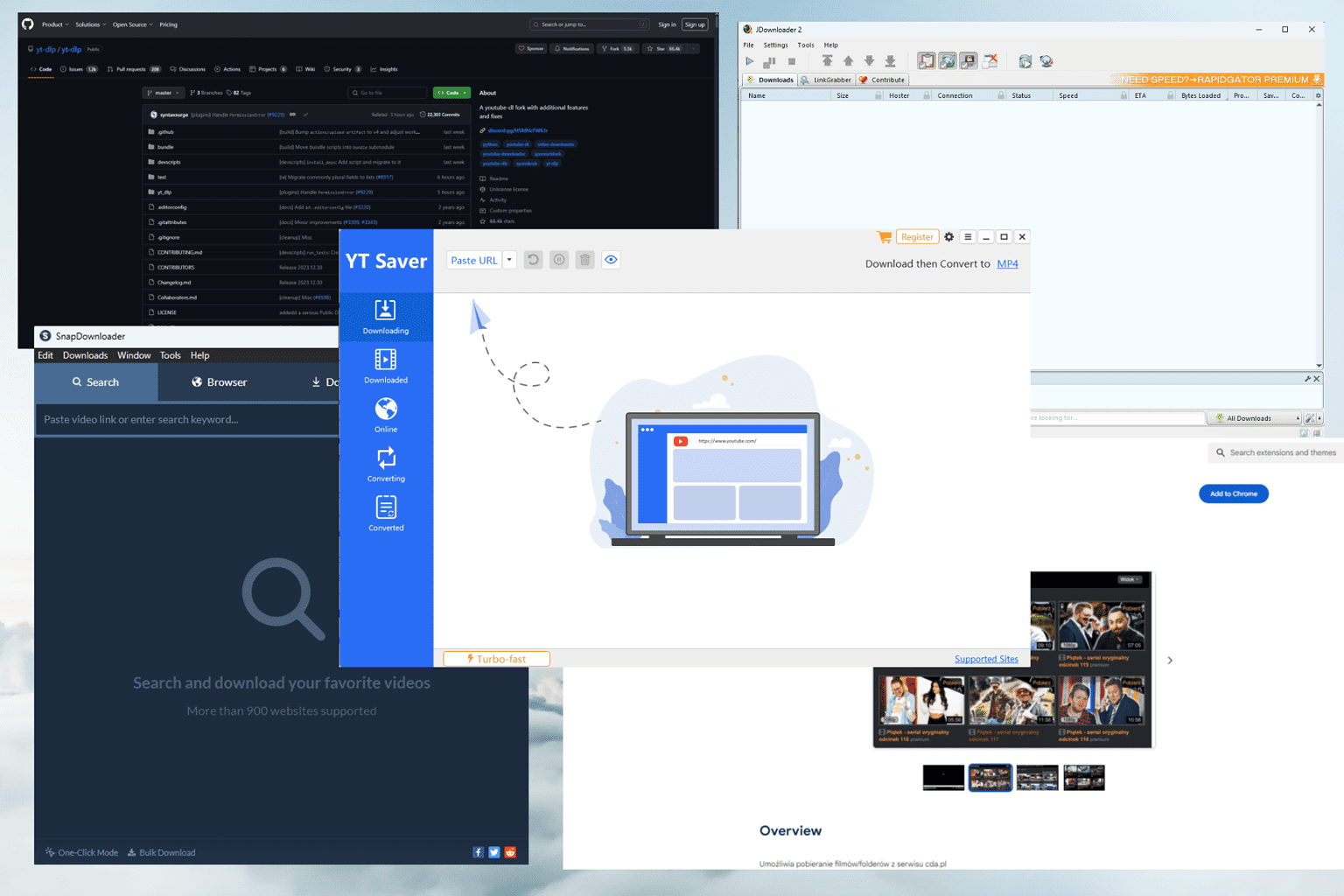Click JDownloader bottom panel wrench icon
1344x896 pixels.
coord(1307,379)
